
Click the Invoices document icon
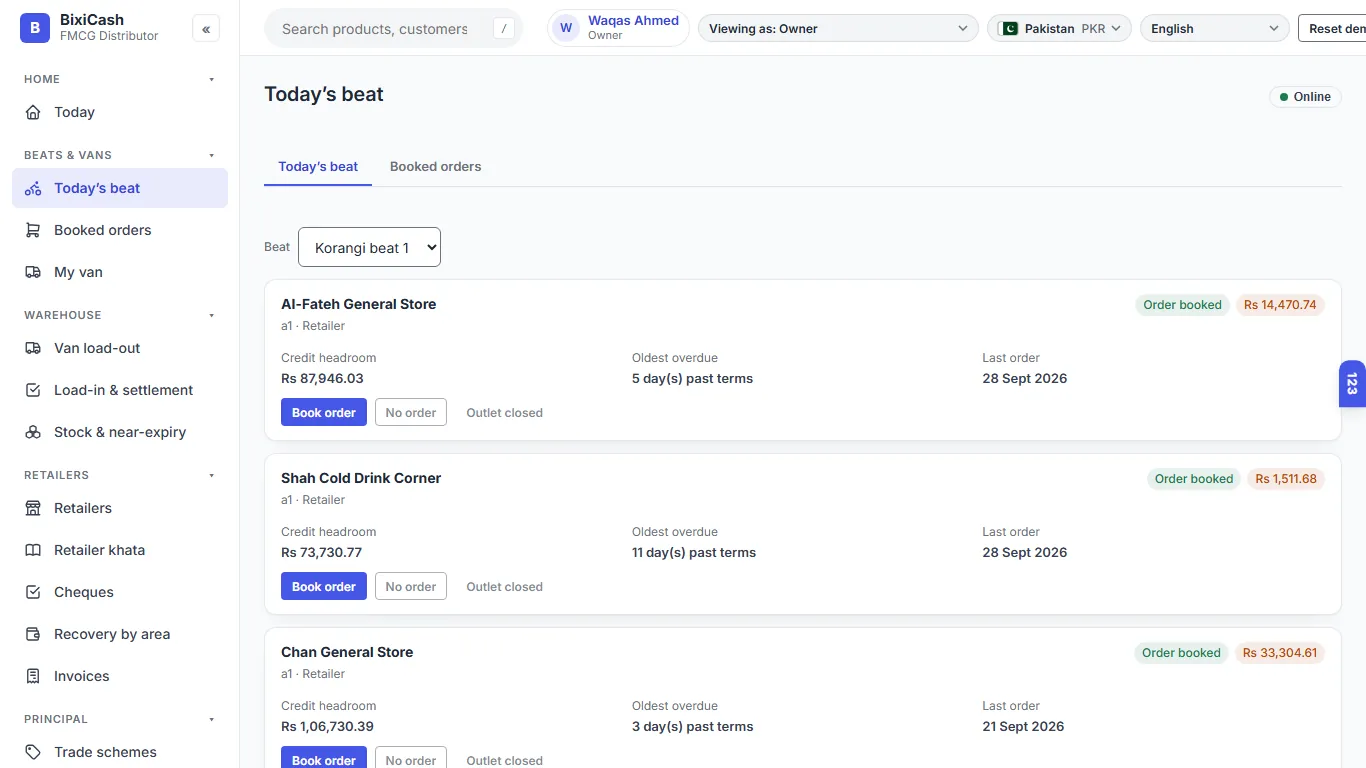(33, 676)
